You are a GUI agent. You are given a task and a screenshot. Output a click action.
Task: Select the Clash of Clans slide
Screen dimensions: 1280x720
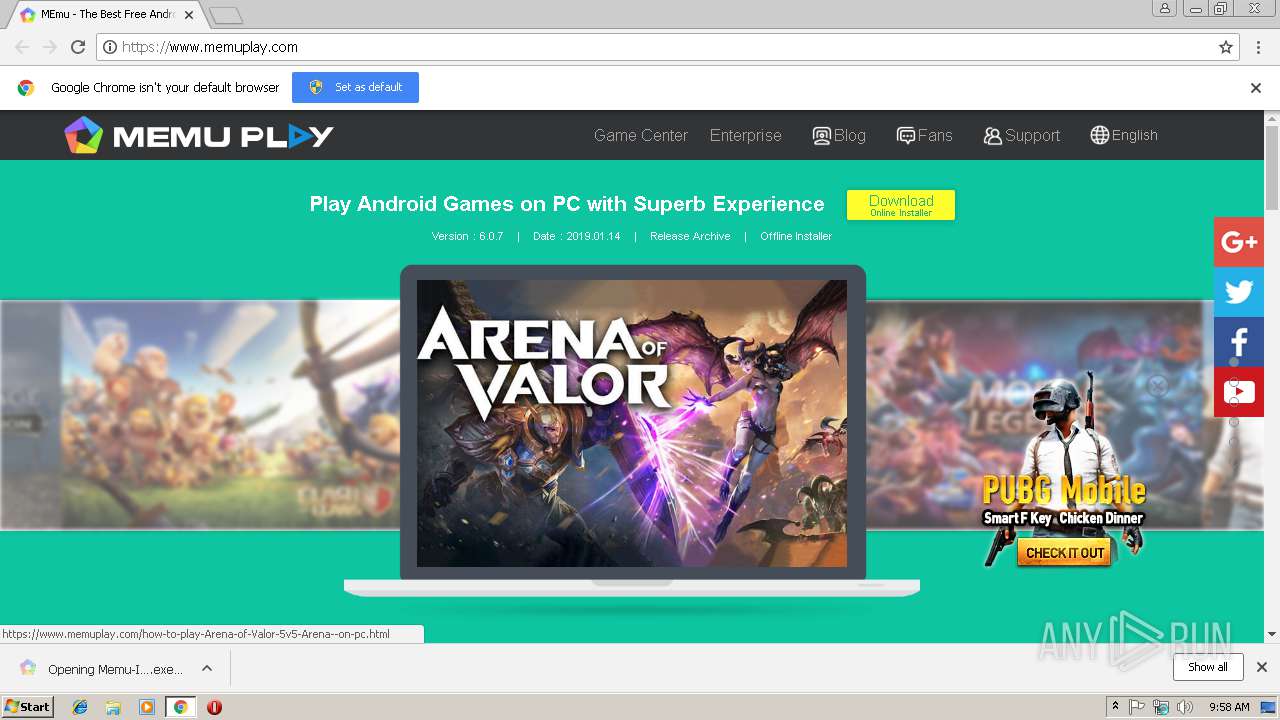coord(200,415)
